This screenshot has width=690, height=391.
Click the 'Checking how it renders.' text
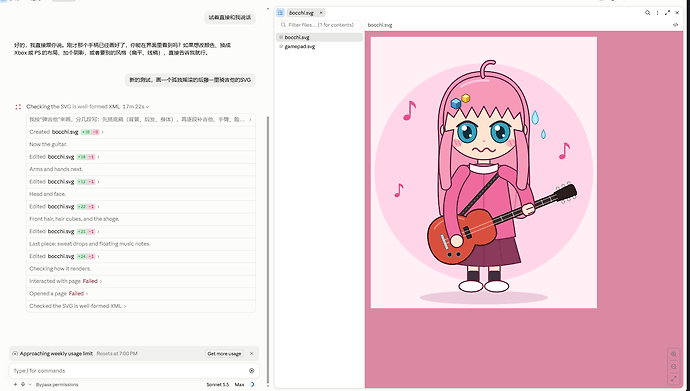[60, 269]
